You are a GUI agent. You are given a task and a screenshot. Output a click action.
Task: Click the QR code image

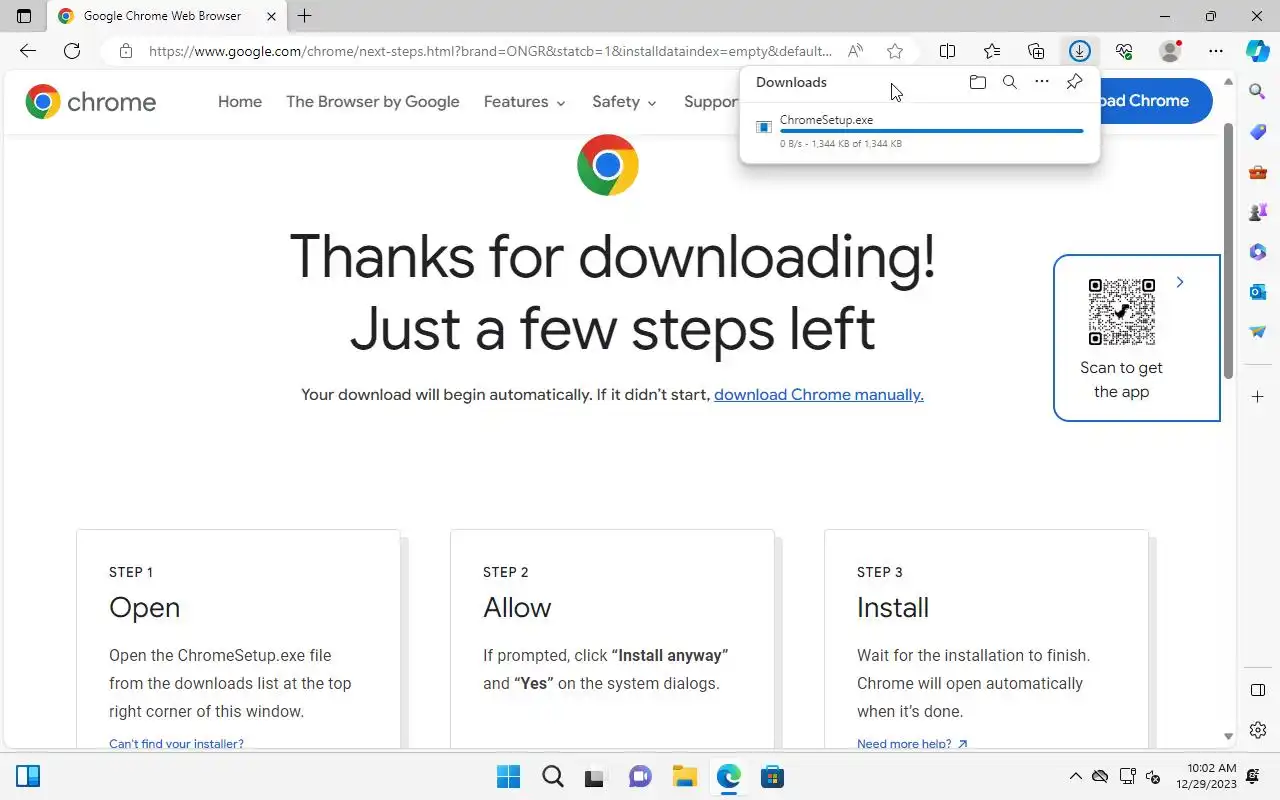tap(1121, 312)
